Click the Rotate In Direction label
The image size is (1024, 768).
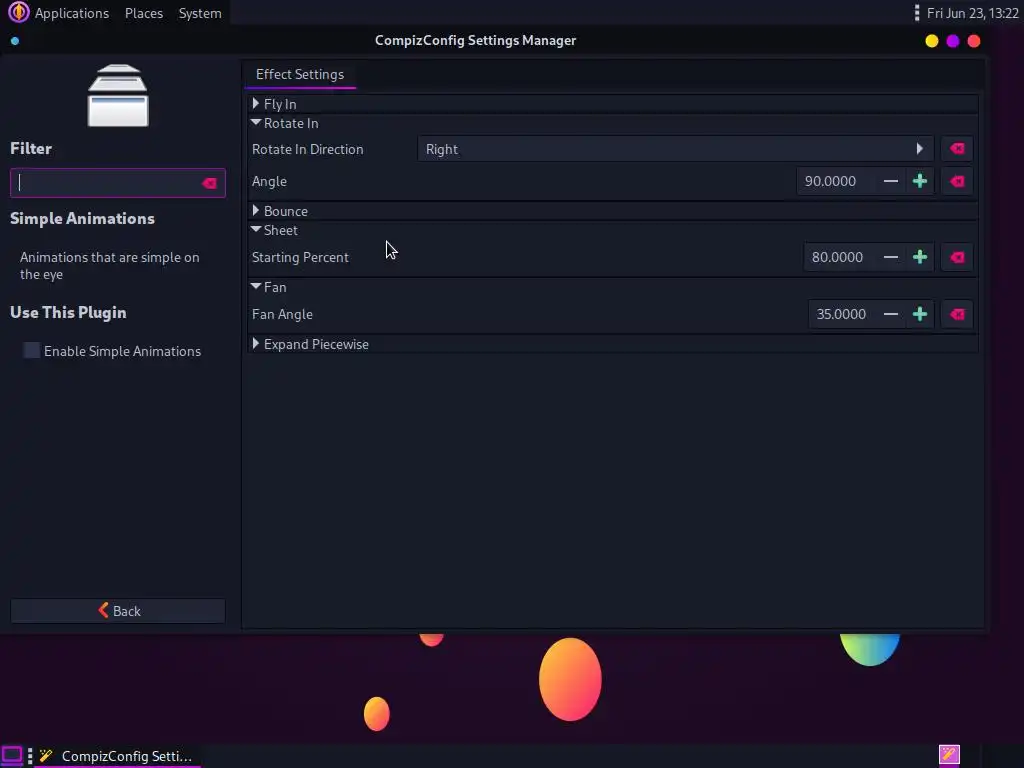click(308, 149)
